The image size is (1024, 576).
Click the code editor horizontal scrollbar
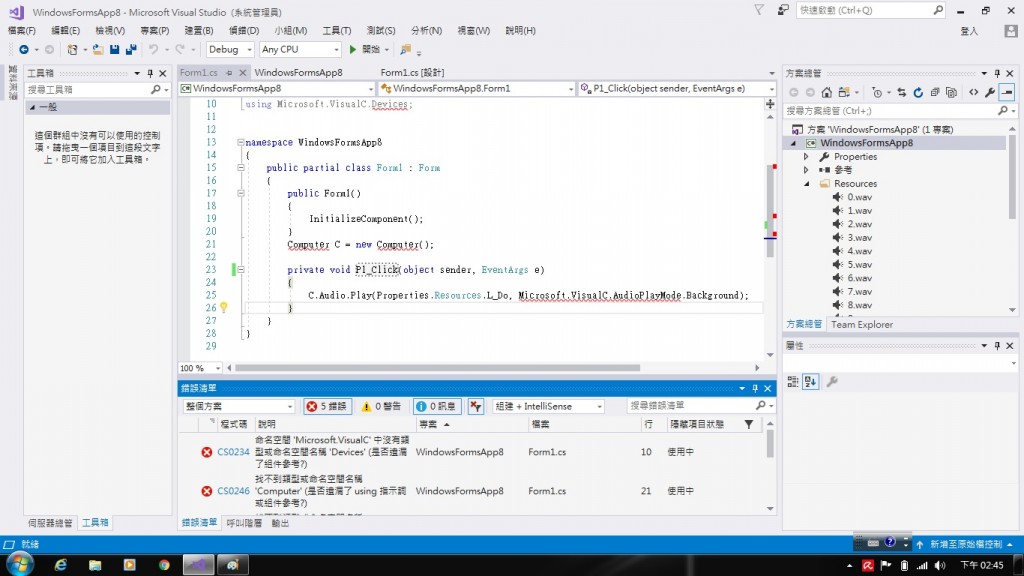(438, 368)
